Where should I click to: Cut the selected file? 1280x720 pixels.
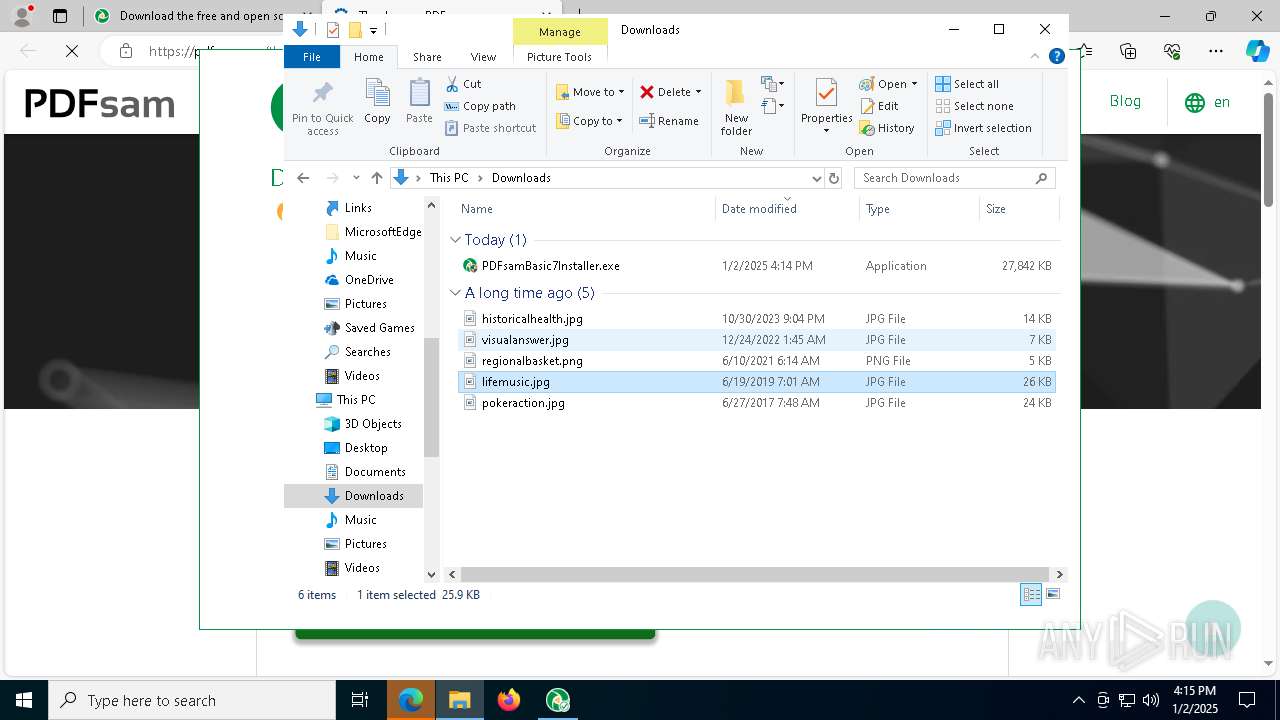463,84
